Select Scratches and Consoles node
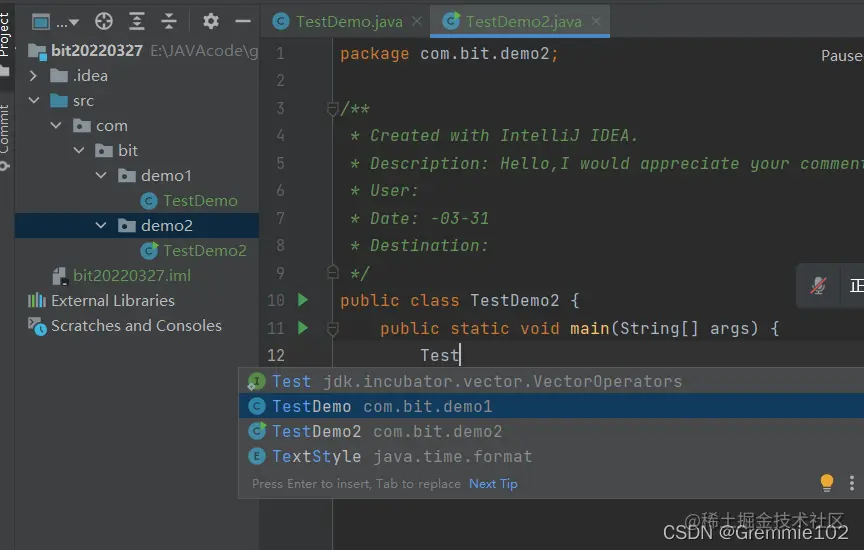Screen dimensions: 864x550 [x=136, y=326]
